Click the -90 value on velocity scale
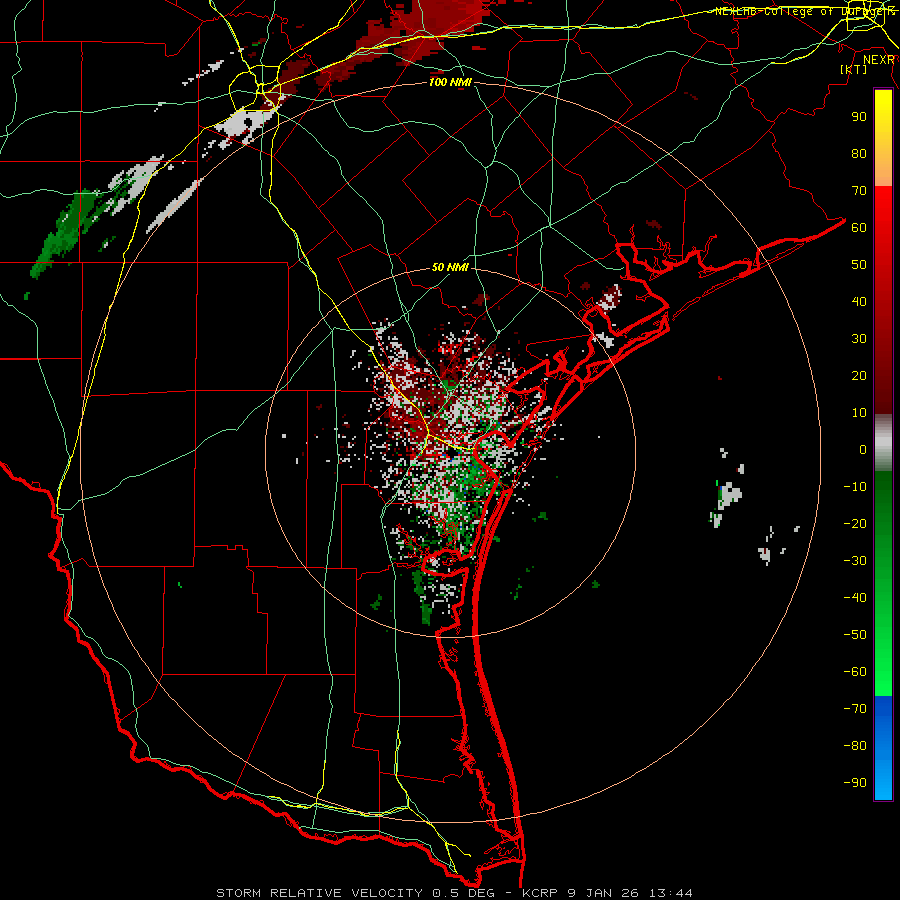900x900 pixels. coord(855,783)
